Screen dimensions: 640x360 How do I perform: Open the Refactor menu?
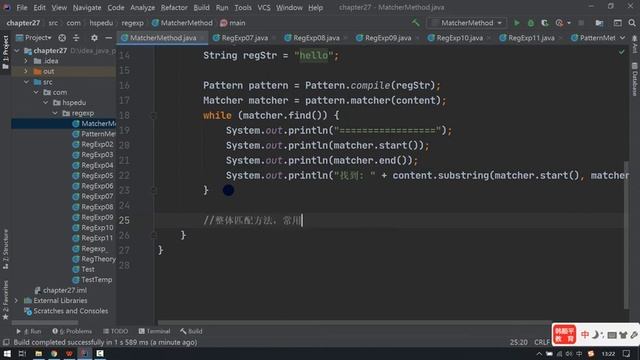tap(174, 7)
